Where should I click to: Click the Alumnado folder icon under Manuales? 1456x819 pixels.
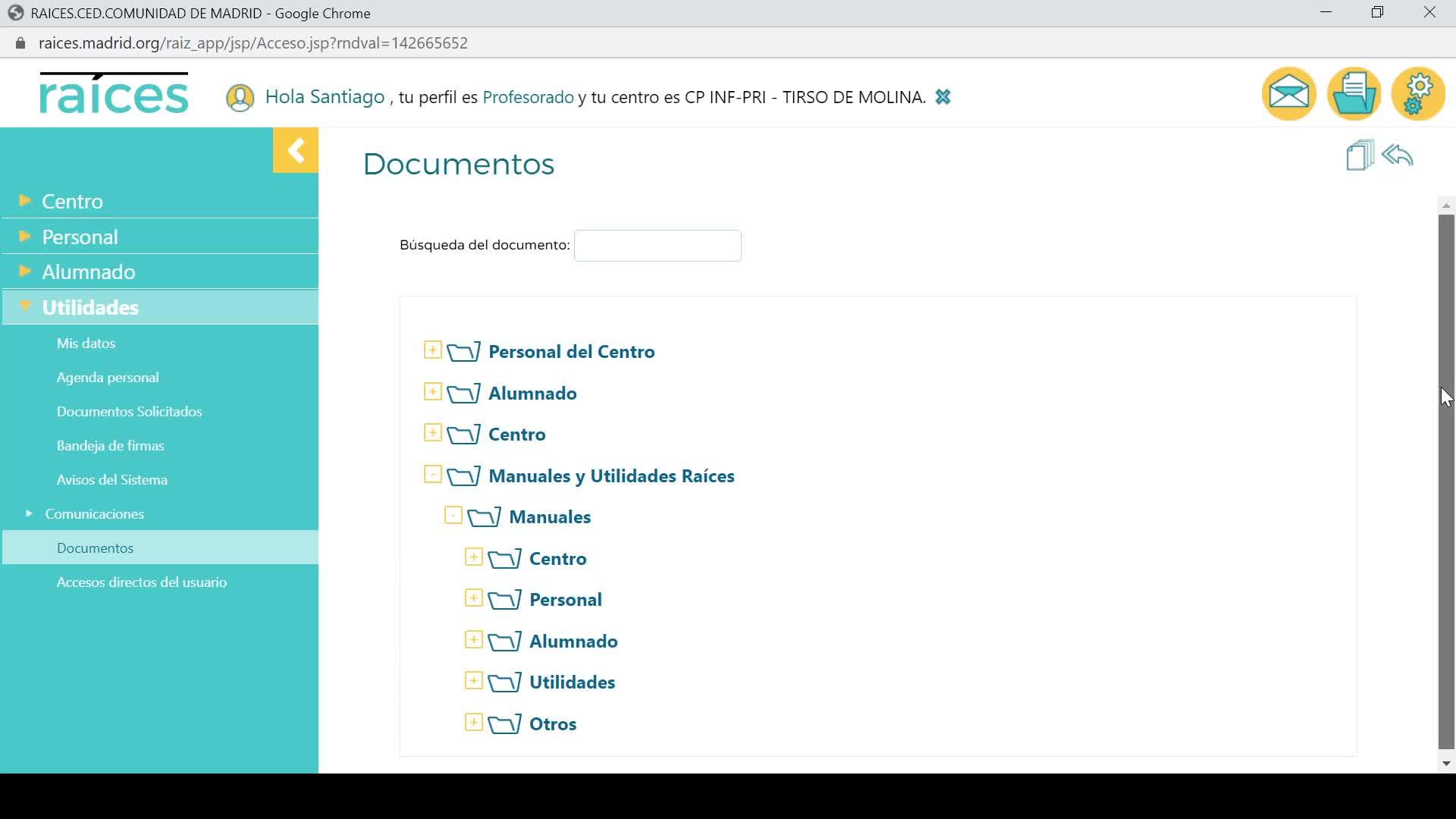click(x=505, y=642)
